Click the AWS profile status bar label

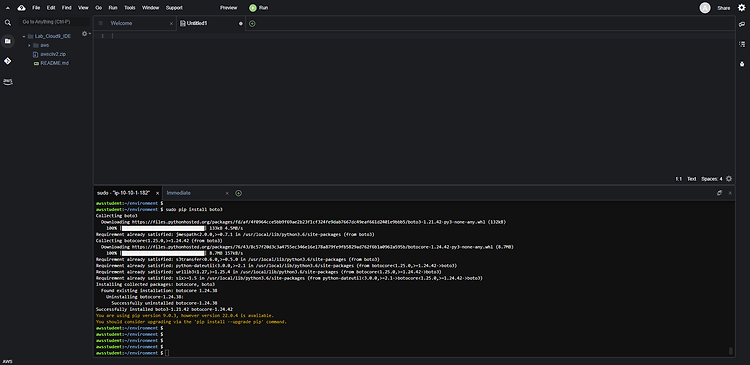click(x=8, y=362)
